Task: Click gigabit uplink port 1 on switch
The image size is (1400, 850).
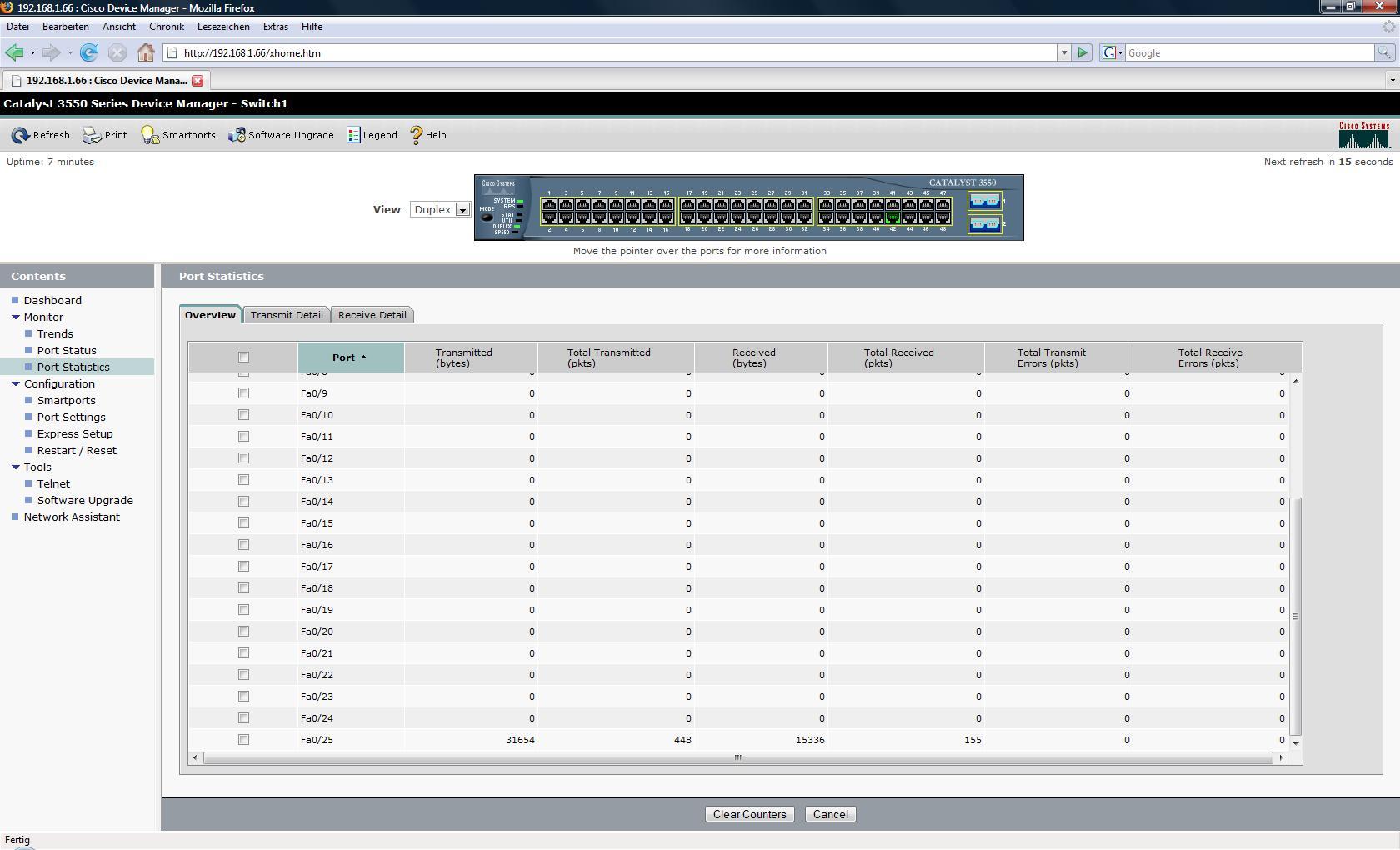Action: (x=984, y=201)
